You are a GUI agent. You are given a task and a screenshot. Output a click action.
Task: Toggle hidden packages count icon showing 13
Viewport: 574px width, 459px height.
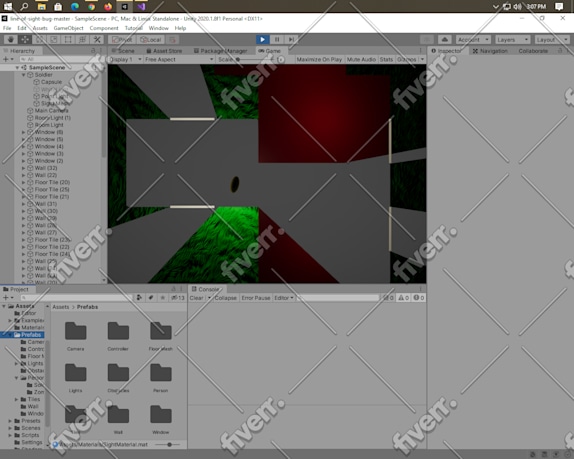pyautogui.click(x=178, y=298)
